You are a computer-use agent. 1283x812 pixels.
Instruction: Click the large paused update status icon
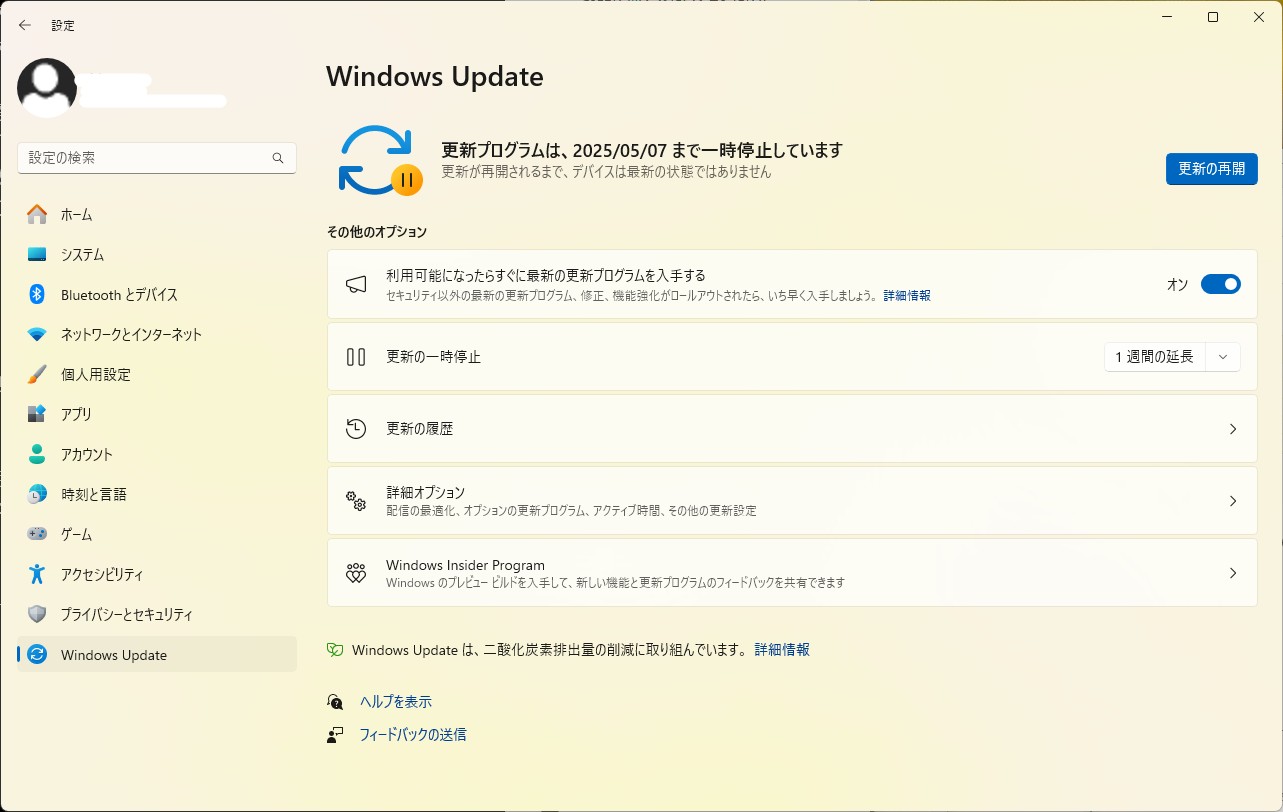[x=379, y=160]
